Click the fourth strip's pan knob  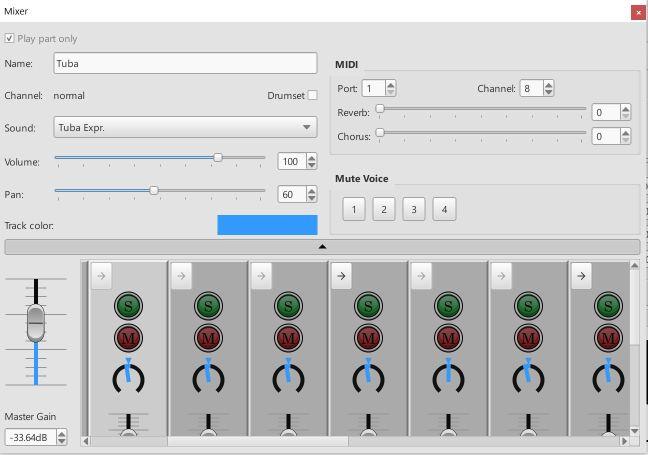(368, 377)
